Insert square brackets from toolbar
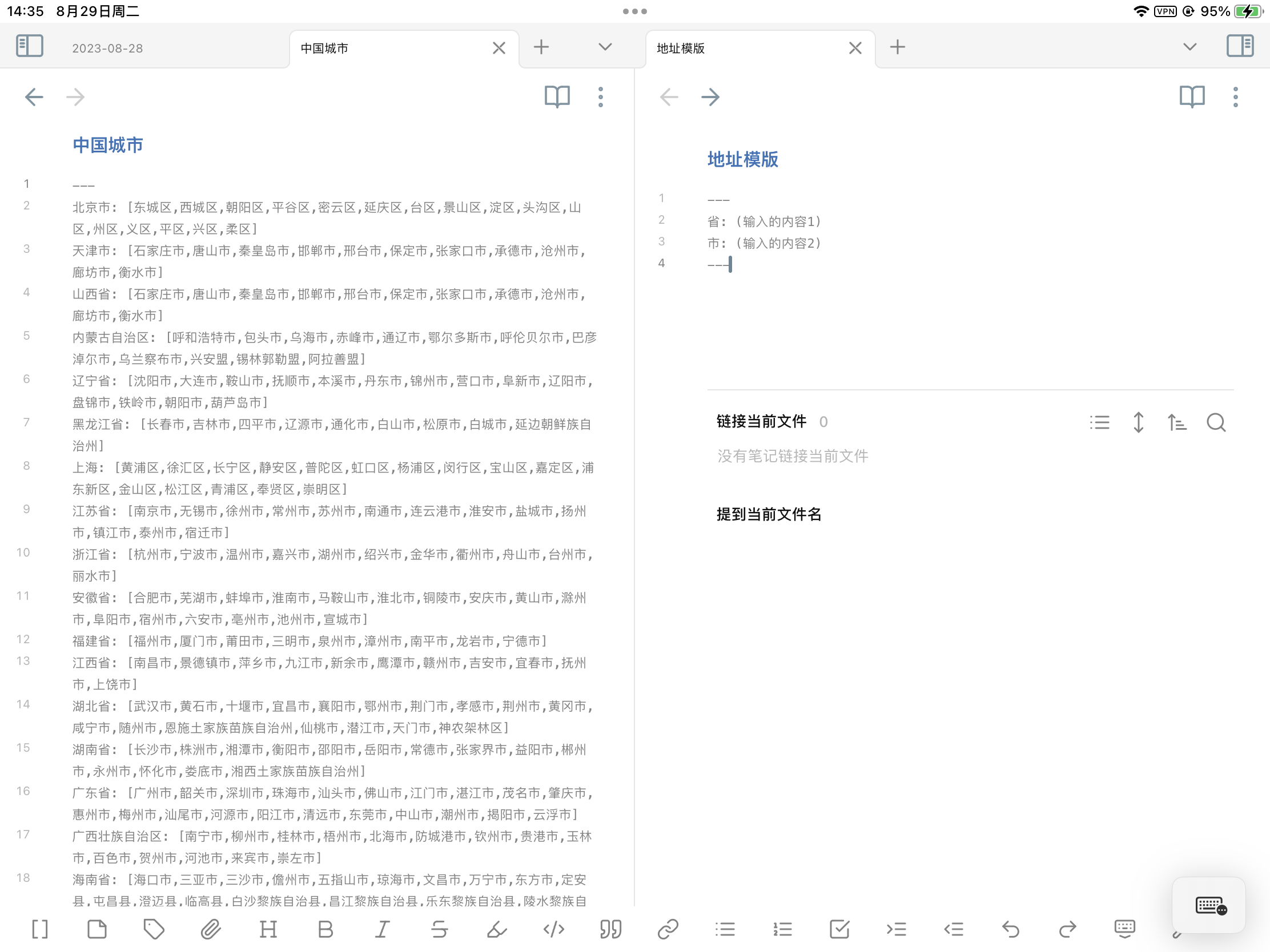 coord(39,929)
